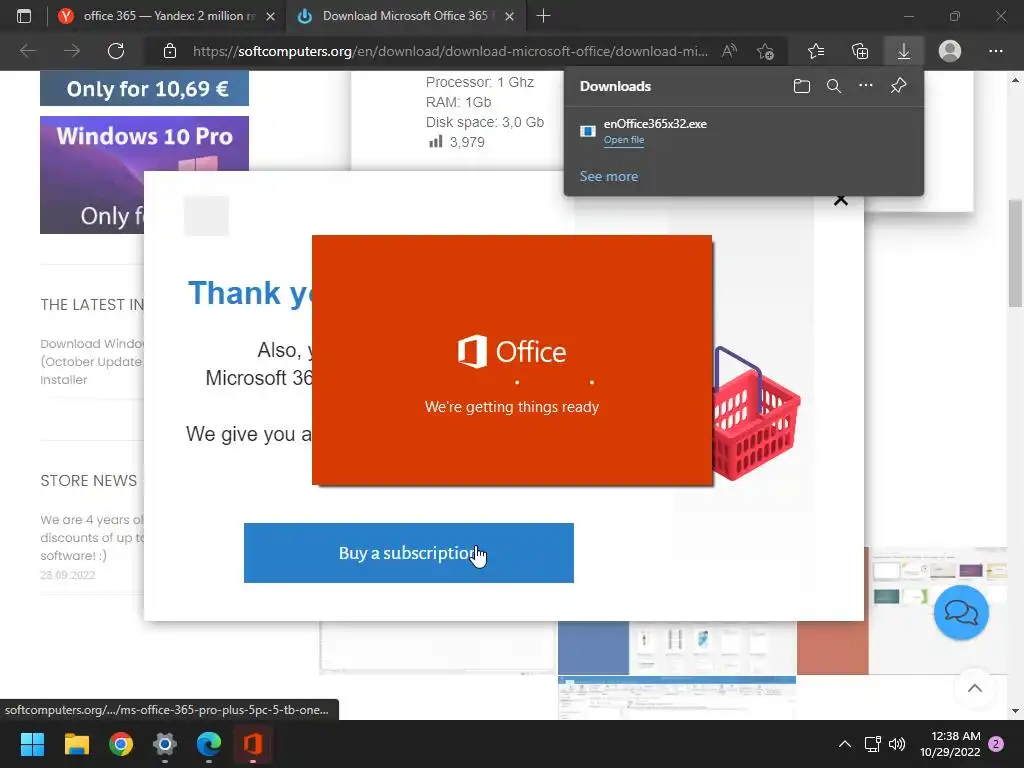Click the Office installer taskbar icon
1024x768 pixels.
(x=253, y=744)
